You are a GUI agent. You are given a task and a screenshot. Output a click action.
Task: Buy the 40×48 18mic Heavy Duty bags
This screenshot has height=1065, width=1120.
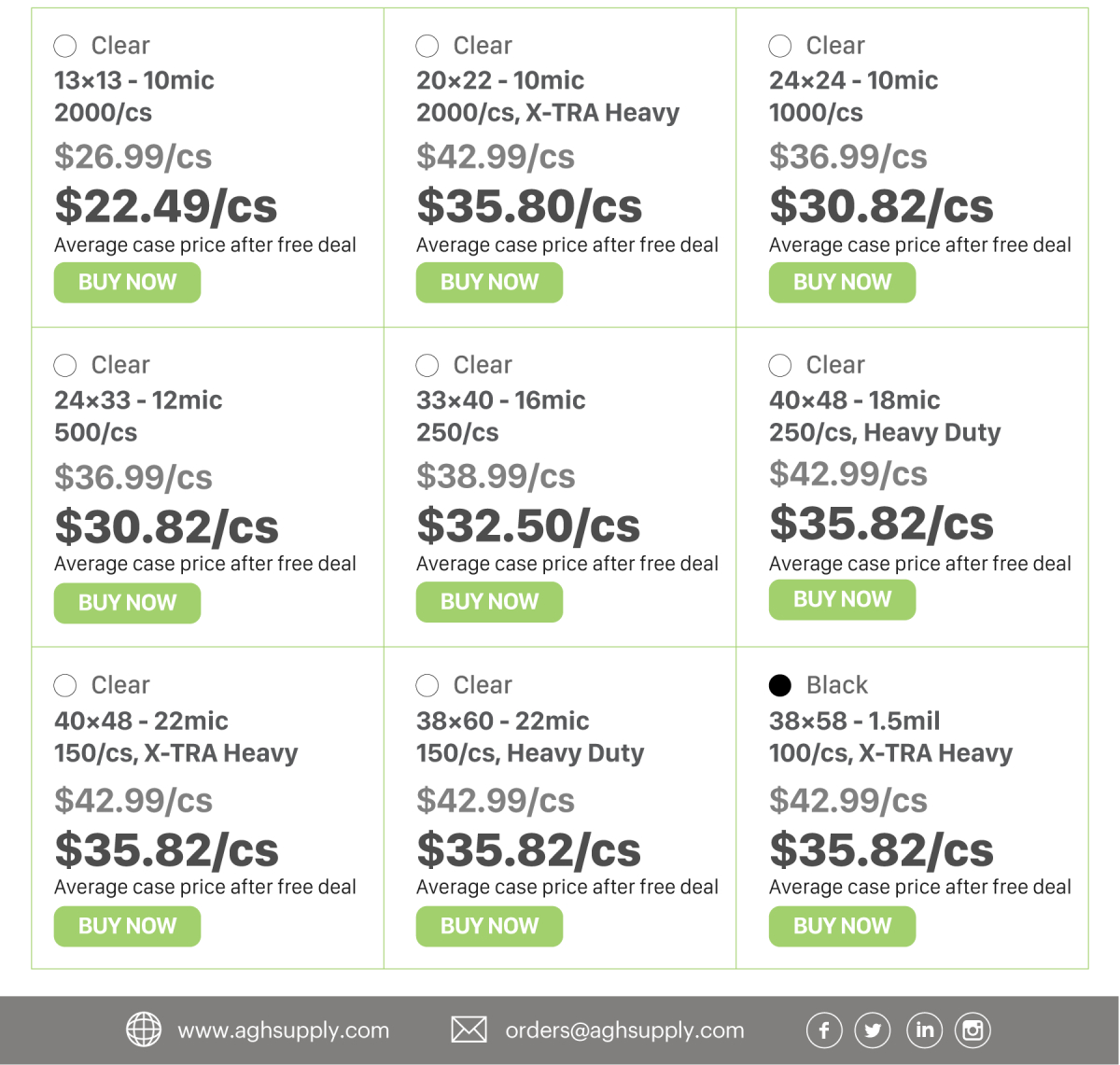coord(842,599)
